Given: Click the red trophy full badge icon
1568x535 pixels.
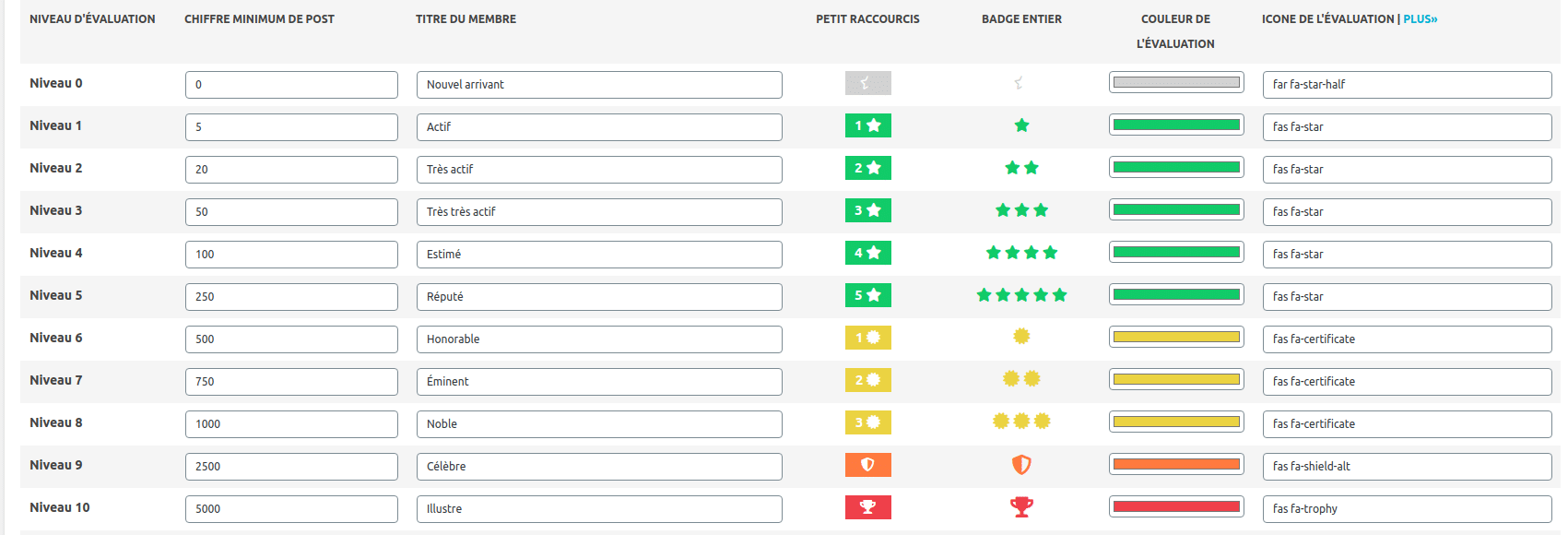Looking at the screenshot, I should (1021, 506).
